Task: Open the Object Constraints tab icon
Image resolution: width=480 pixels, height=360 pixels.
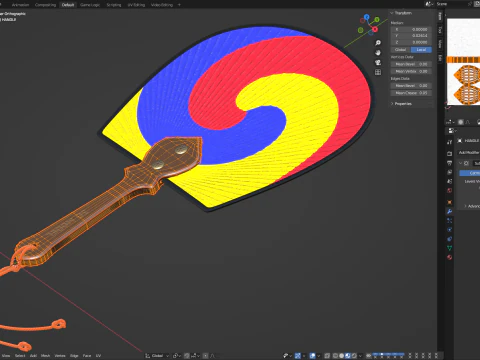Action: pyautogui.click(x=449, y=239)
